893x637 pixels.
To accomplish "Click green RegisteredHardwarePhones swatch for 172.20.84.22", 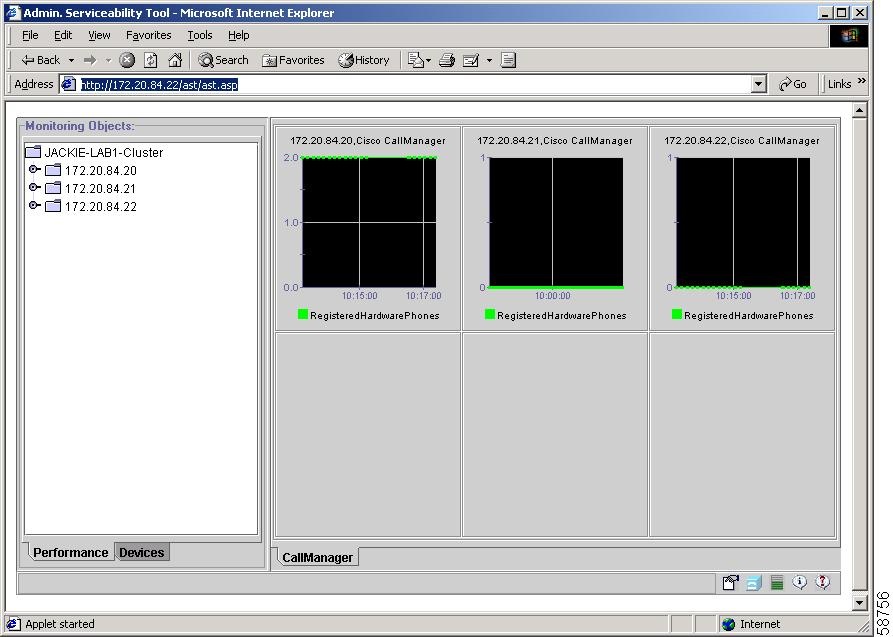I will coord(677,314).
